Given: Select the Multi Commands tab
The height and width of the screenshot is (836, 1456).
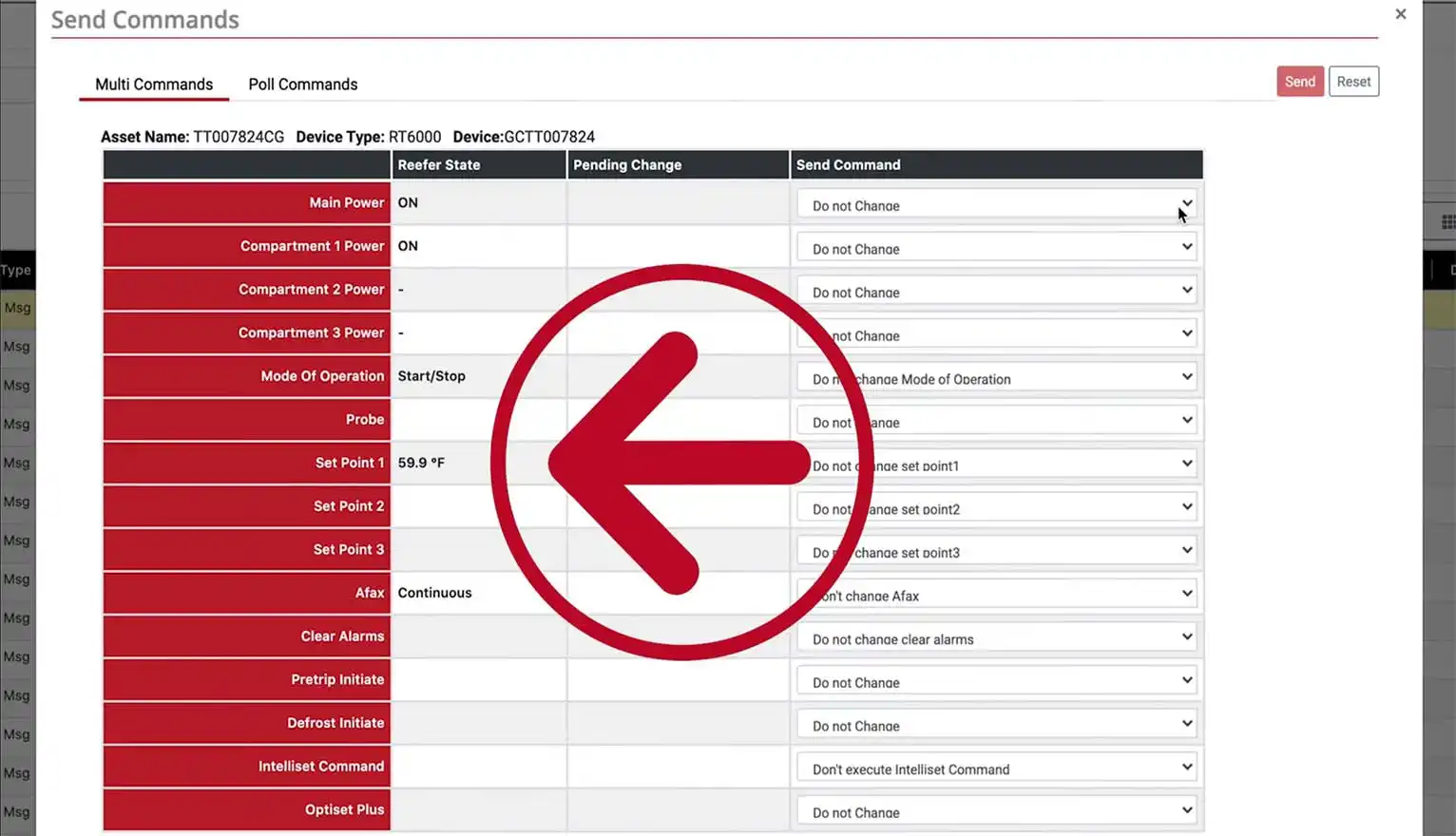Looking at the screenshot, I should pyautogui.click(x=154, y=85).
